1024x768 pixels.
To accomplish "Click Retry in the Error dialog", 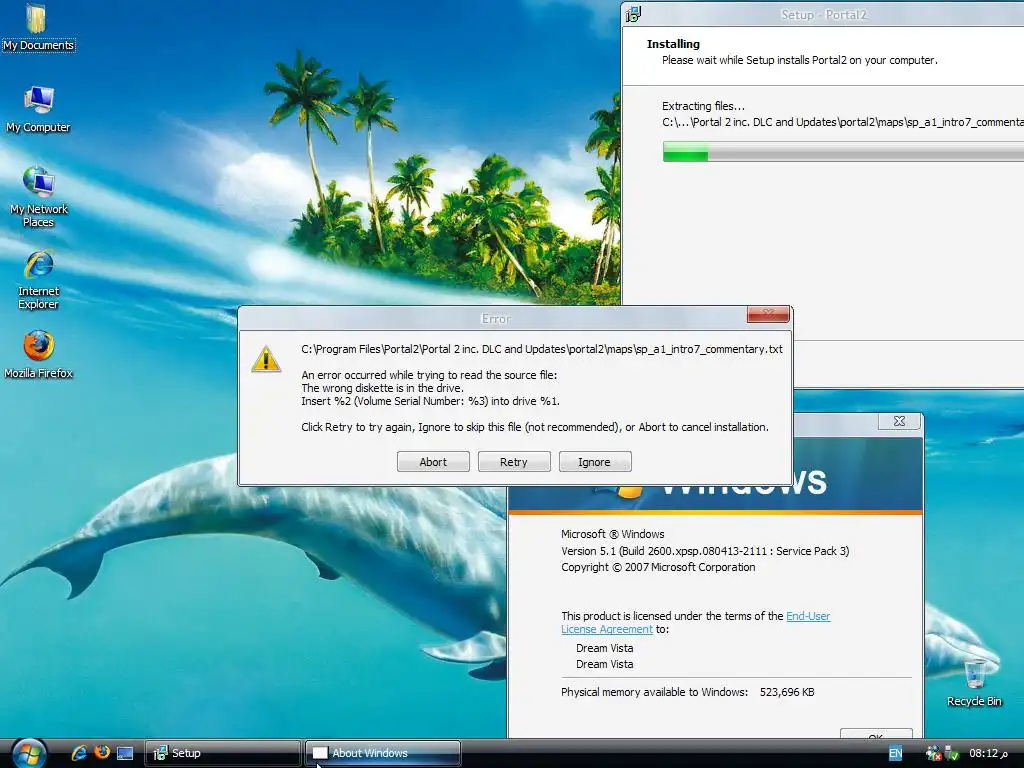I will [514, 462].
